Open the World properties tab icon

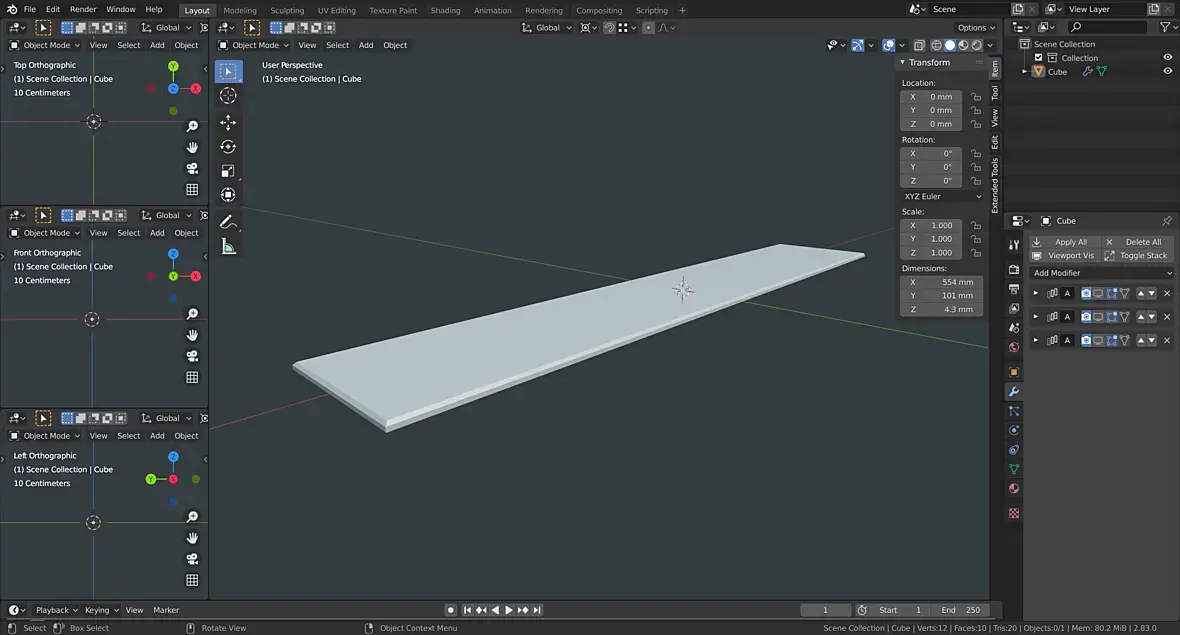1014,347
